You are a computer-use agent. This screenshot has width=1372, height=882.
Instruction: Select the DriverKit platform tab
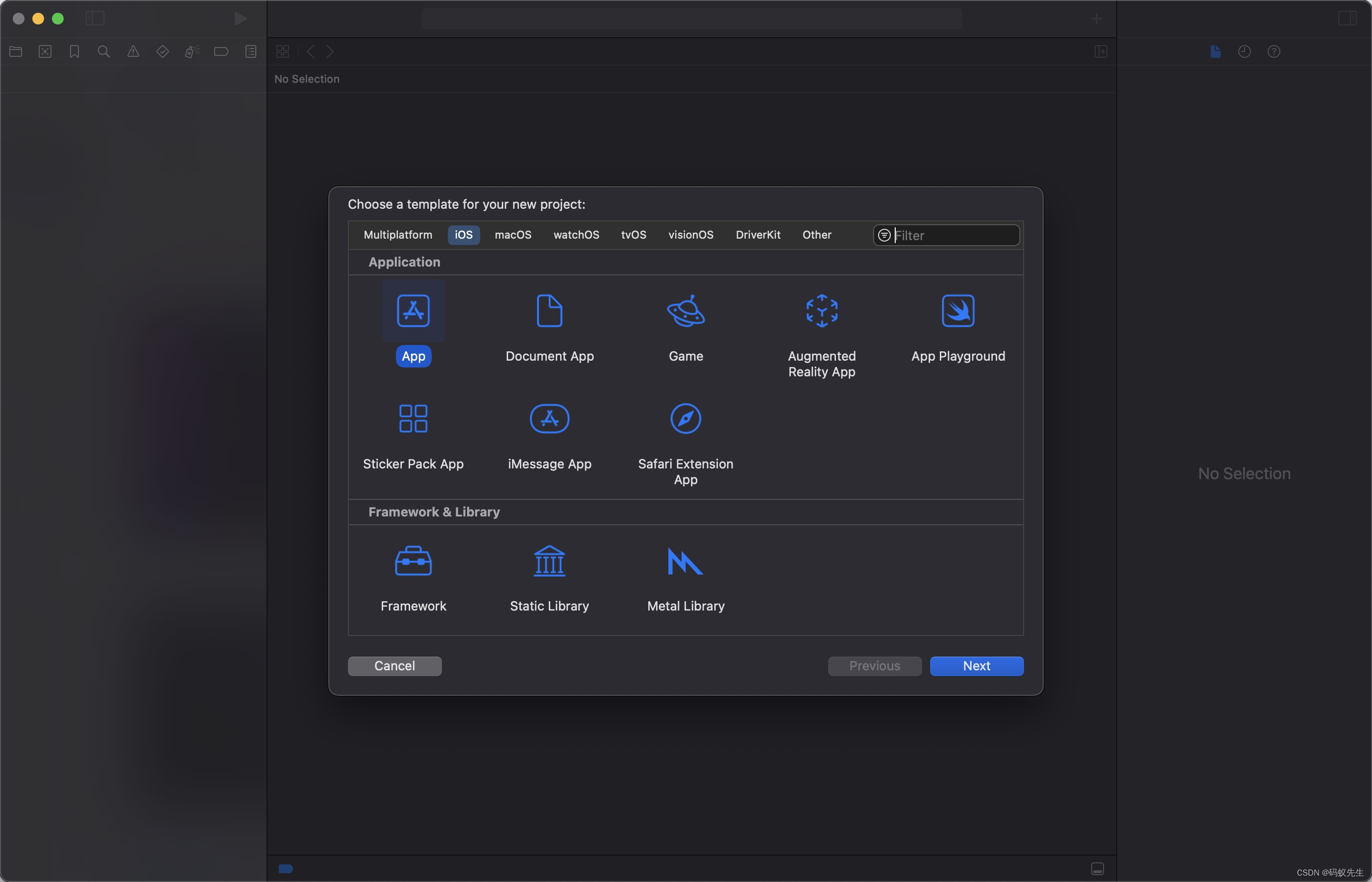[757, 234]
